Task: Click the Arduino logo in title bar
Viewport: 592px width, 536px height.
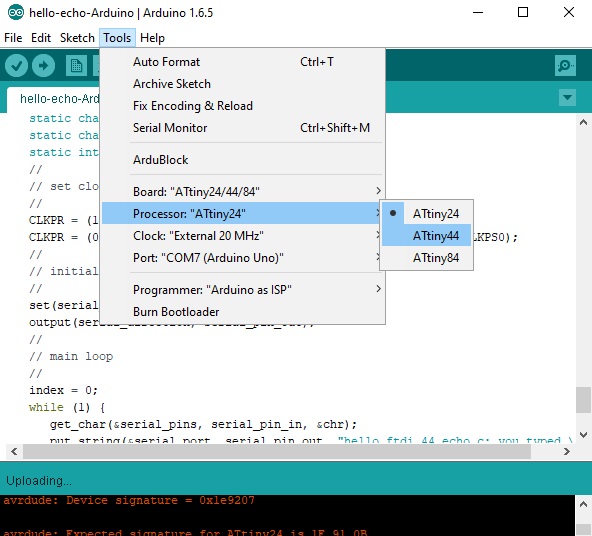Action: (15, 12)
